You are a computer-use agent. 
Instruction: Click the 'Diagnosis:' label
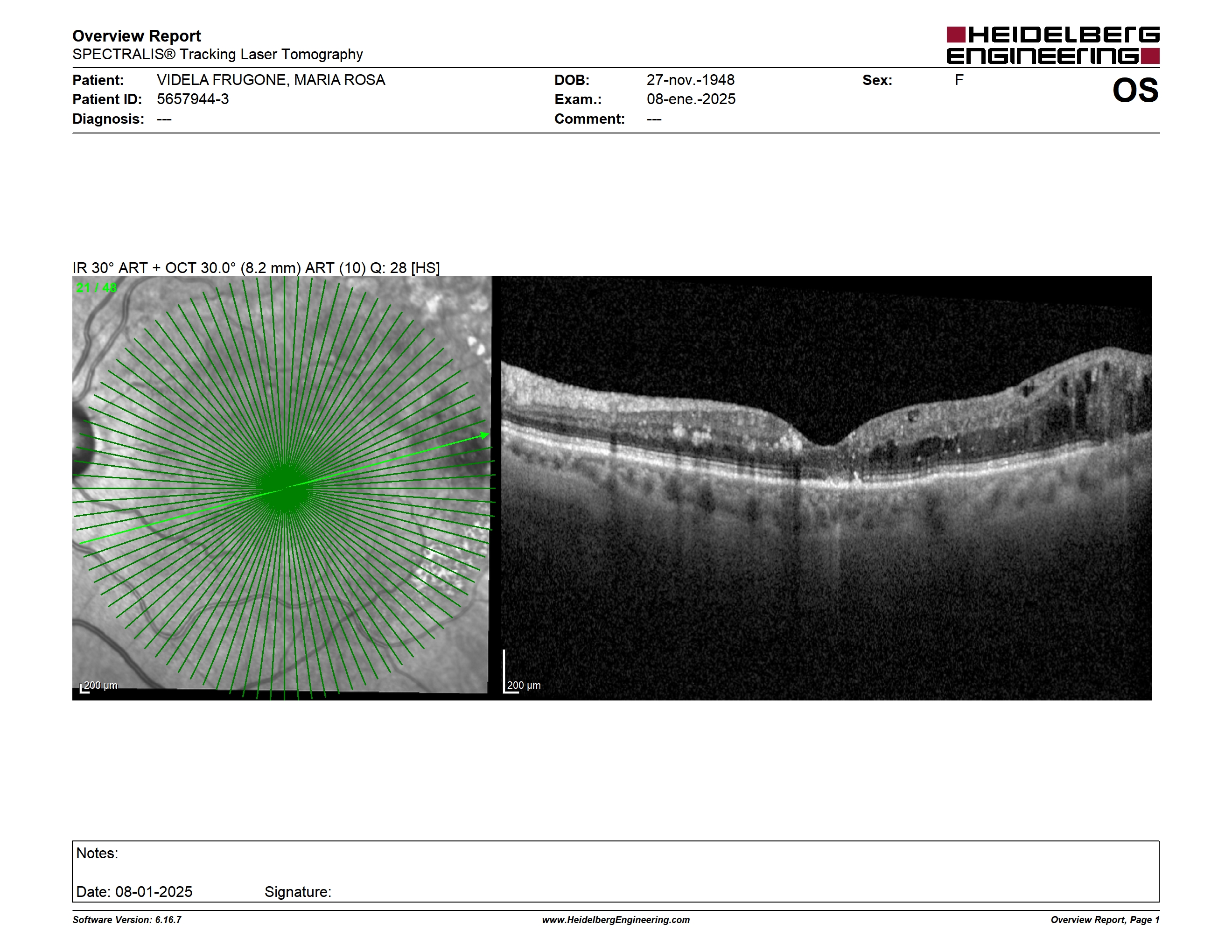point(108,119)
